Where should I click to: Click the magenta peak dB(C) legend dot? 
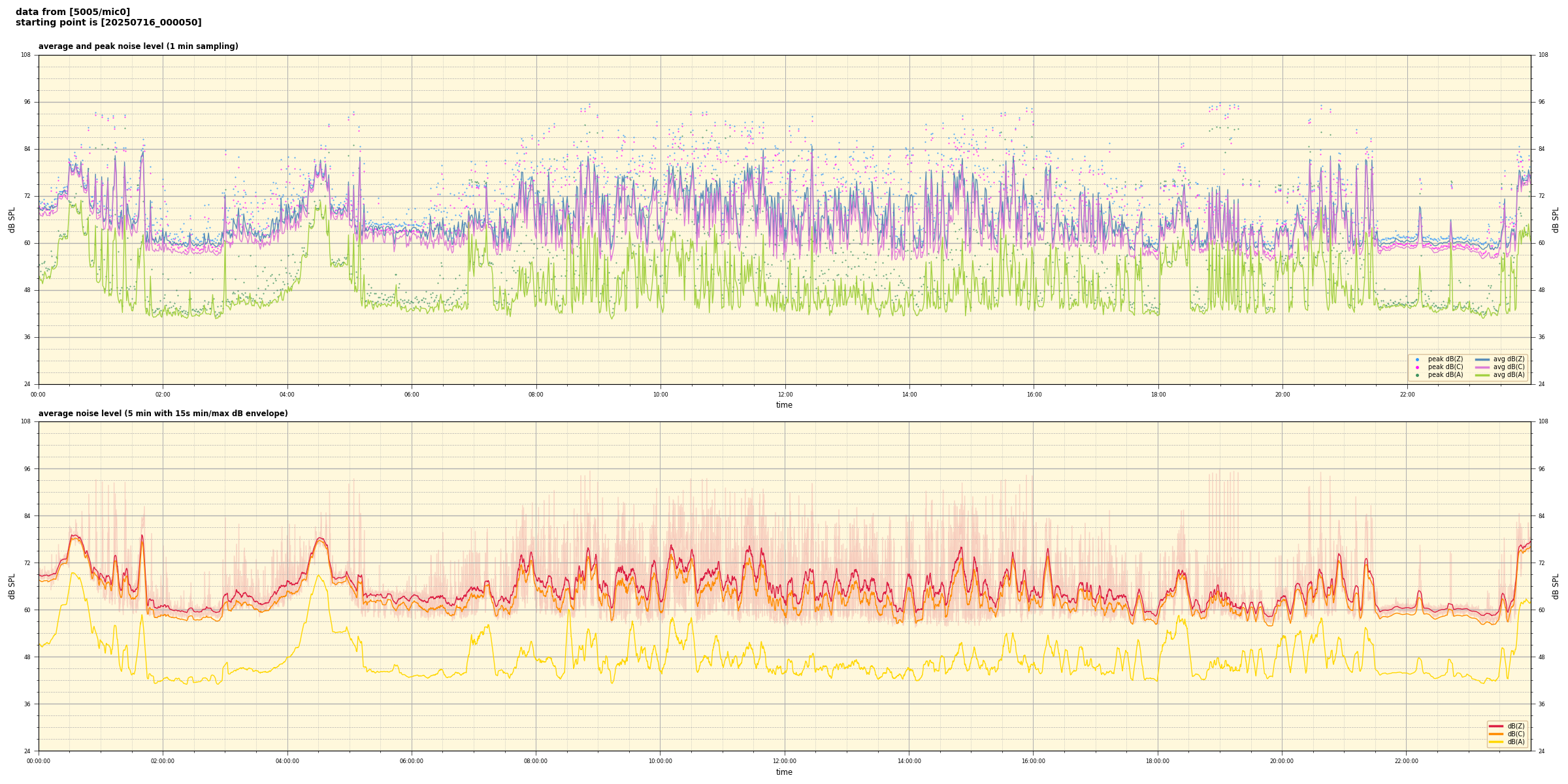click(x=1417, y=367)
